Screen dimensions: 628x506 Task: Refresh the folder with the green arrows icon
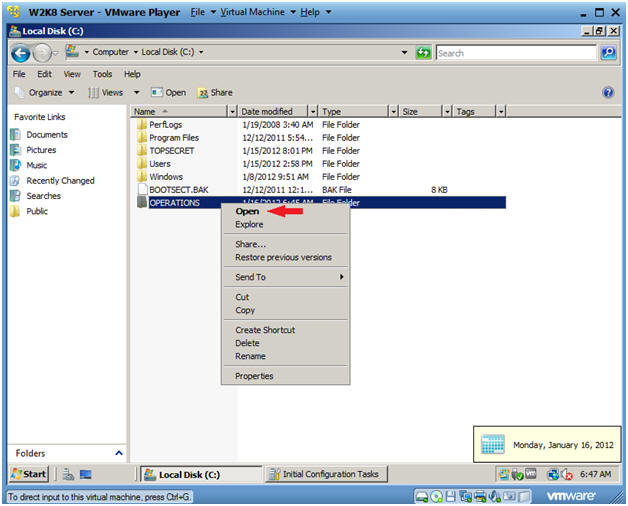point(423,52)
